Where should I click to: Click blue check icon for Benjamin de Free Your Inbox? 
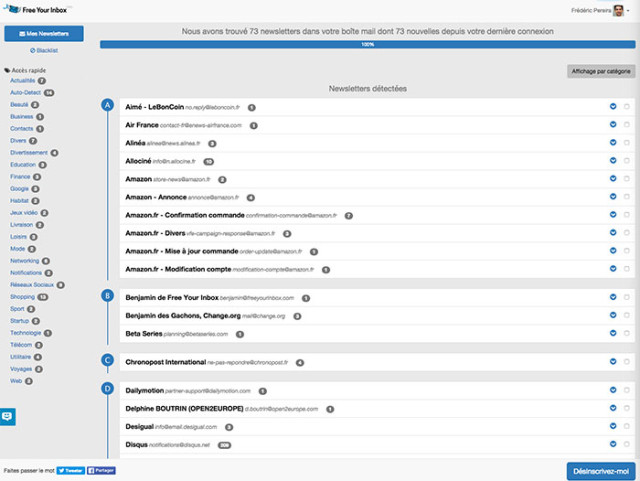point(613,297)
